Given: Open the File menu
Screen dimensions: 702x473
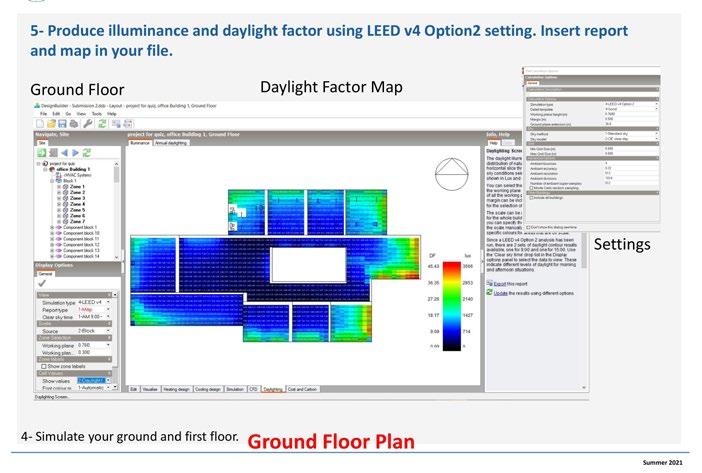Looking at the screenshot, I should point(43,114).
